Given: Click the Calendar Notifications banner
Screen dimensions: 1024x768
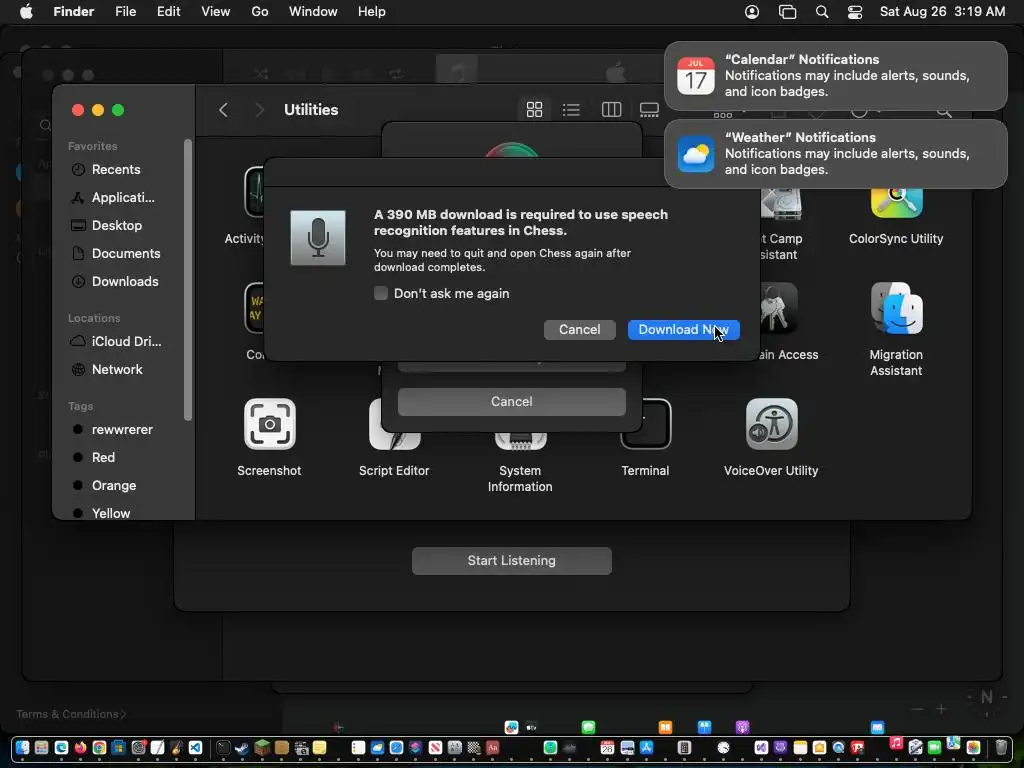Looking at the screenshot, I should [835, 76].
